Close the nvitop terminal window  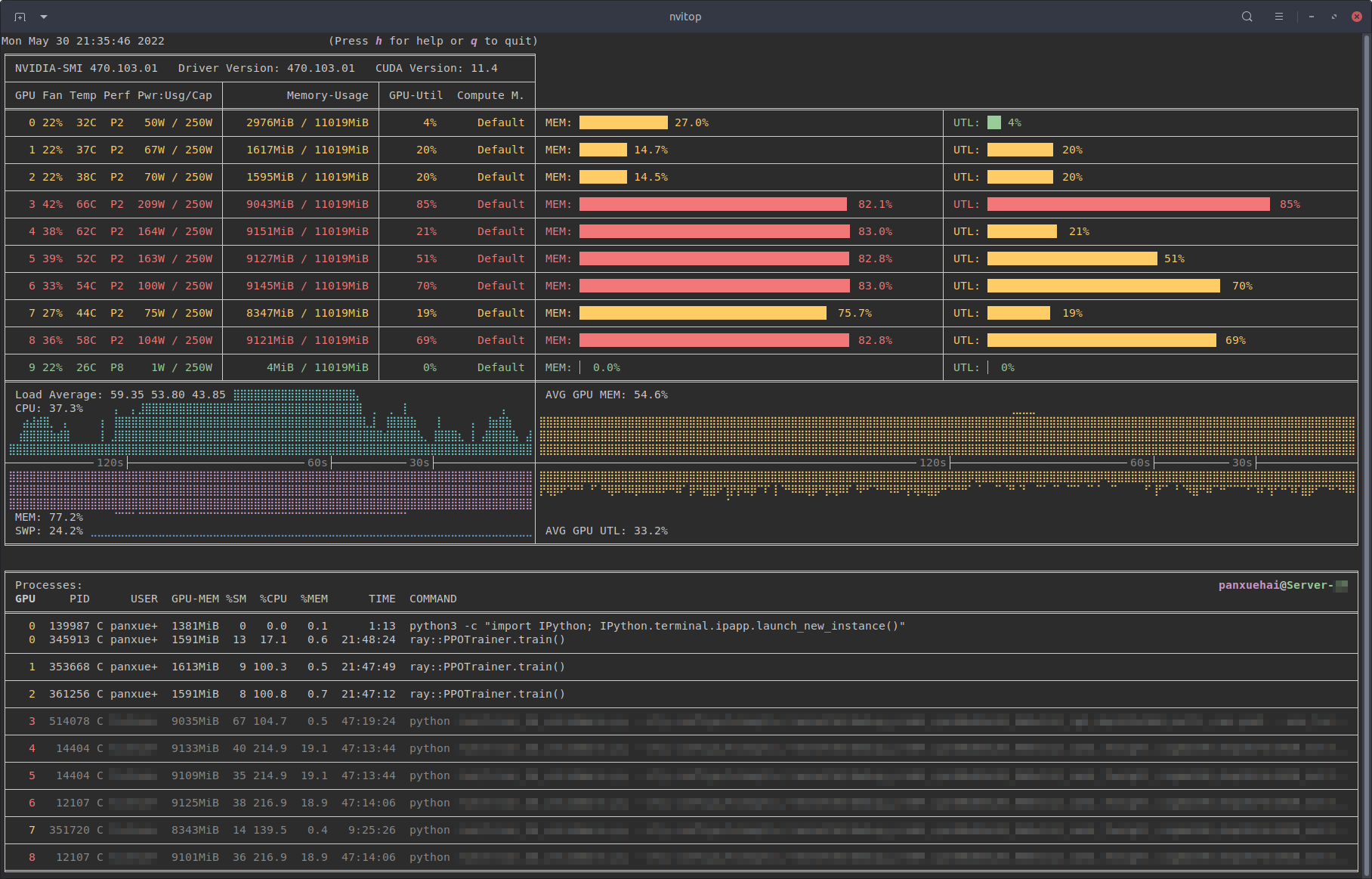[x=1357, y=17]
